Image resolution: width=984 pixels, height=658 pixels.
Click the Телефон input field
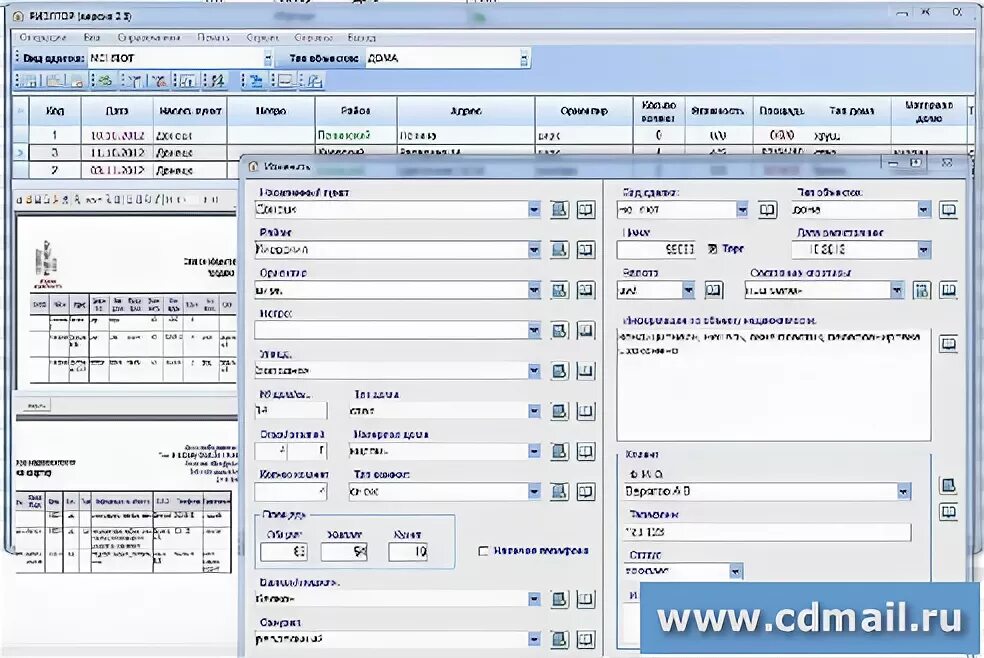click(767, 532)
